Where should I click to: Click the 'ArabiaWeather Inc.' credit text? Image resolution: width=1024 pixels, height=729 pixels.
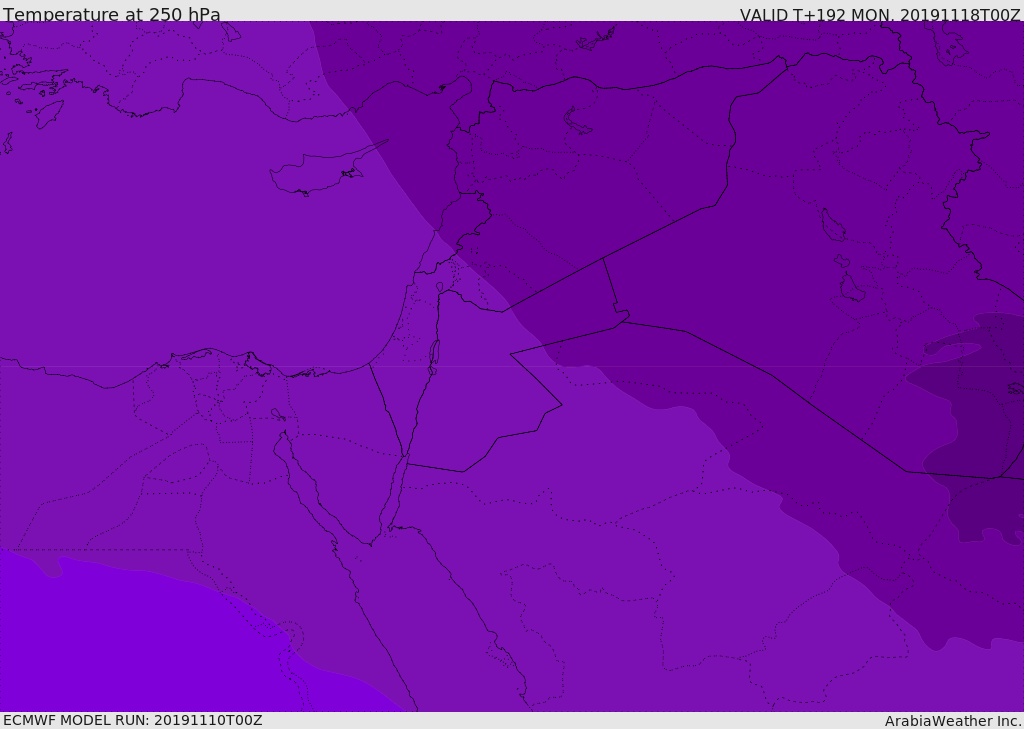coord(952,721)
